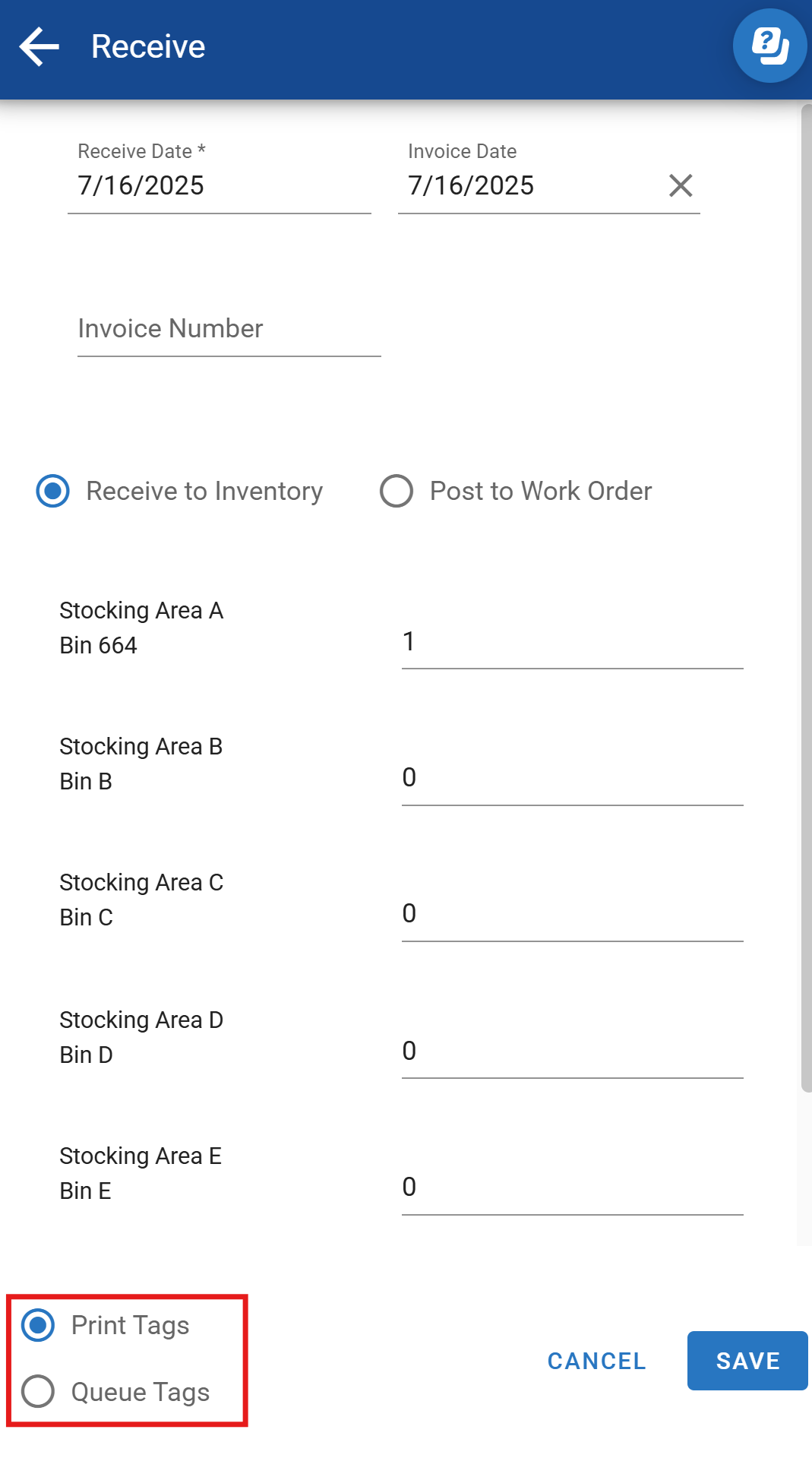812x1458 pixels.
Task: Choose the Print Tags radio option
Action: [38, 1325]
